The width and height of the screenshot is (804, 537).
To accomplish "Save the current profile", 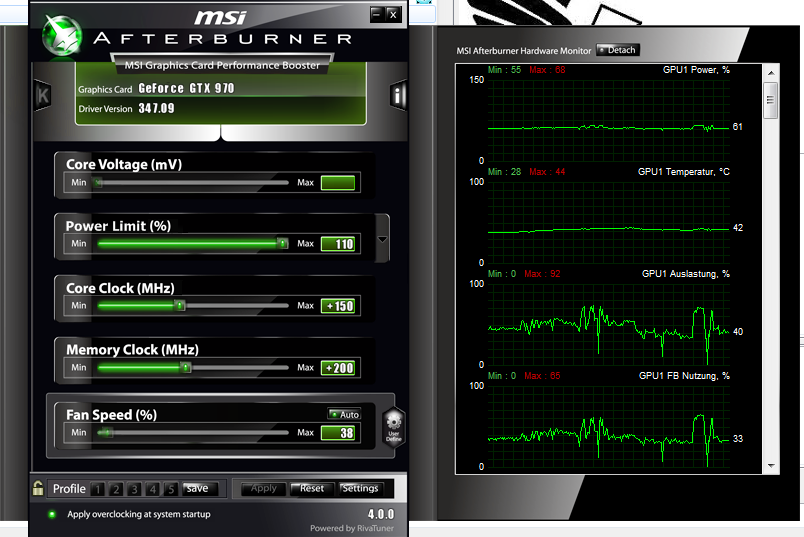I will pos(200,489).
